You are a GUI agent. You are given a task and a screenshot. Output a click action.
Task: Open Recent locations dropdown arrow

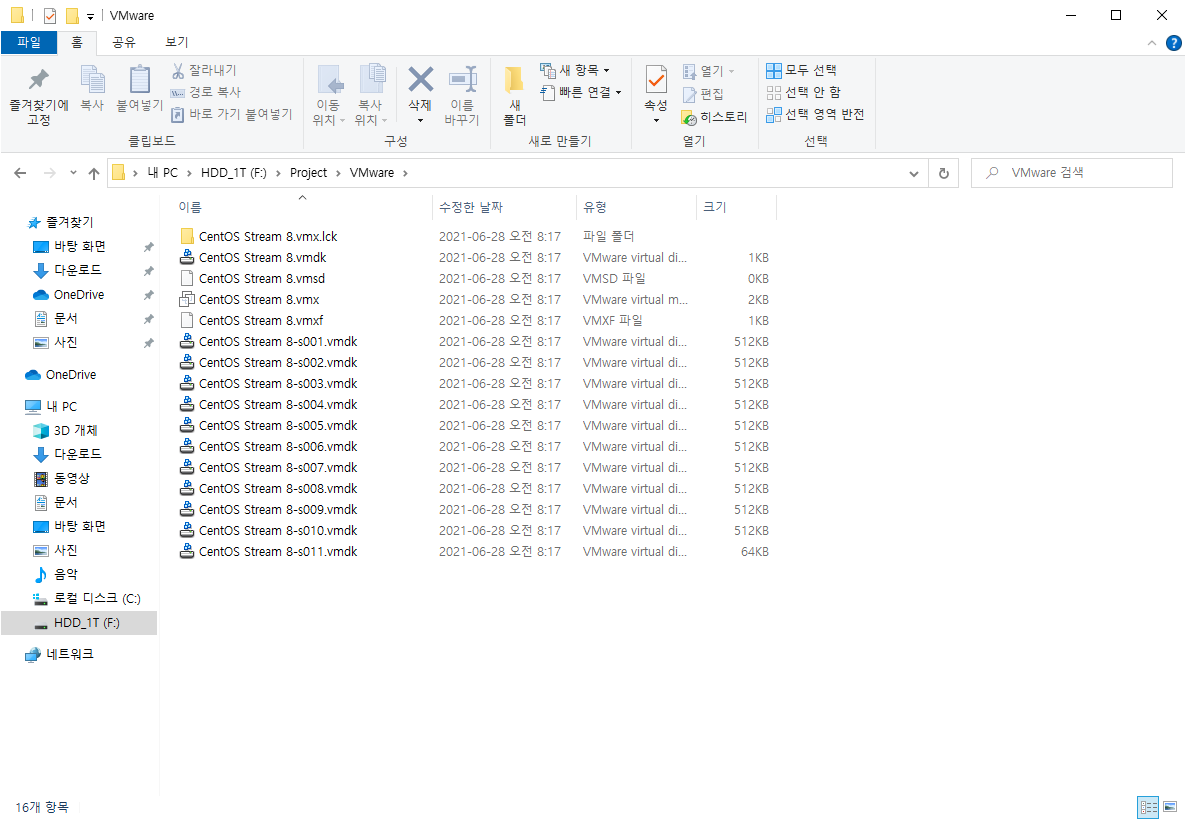tap(73, 173)
